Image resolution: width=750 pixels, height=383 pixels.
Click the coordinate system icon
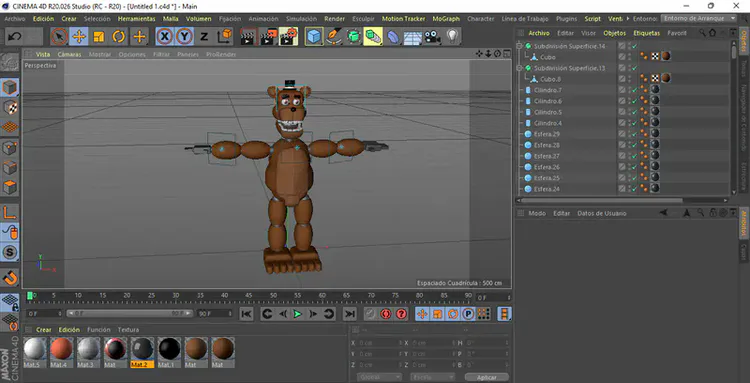[224, 36]
